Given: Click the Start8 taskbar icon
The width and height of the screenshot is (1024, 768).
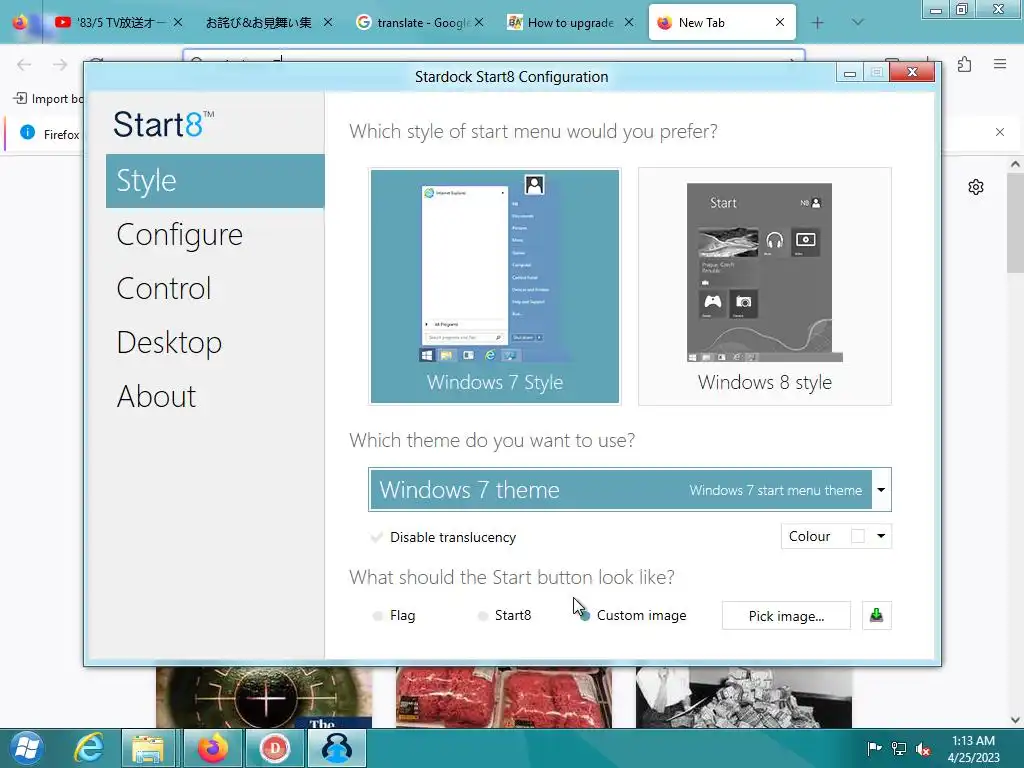Looking at the screenshot, I should tap(336, 748).
